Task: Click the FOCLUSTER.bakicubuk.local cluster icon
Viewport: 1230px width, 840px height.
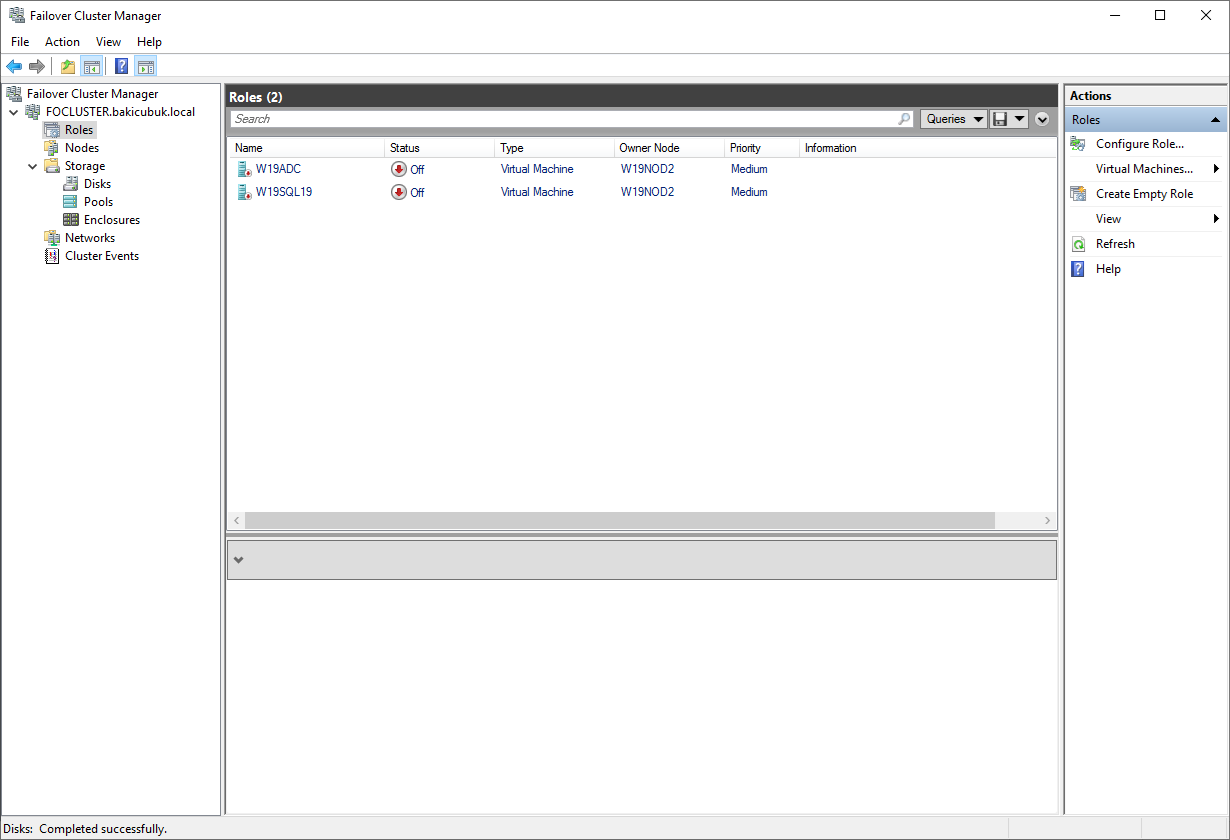Action: [33, 112]
